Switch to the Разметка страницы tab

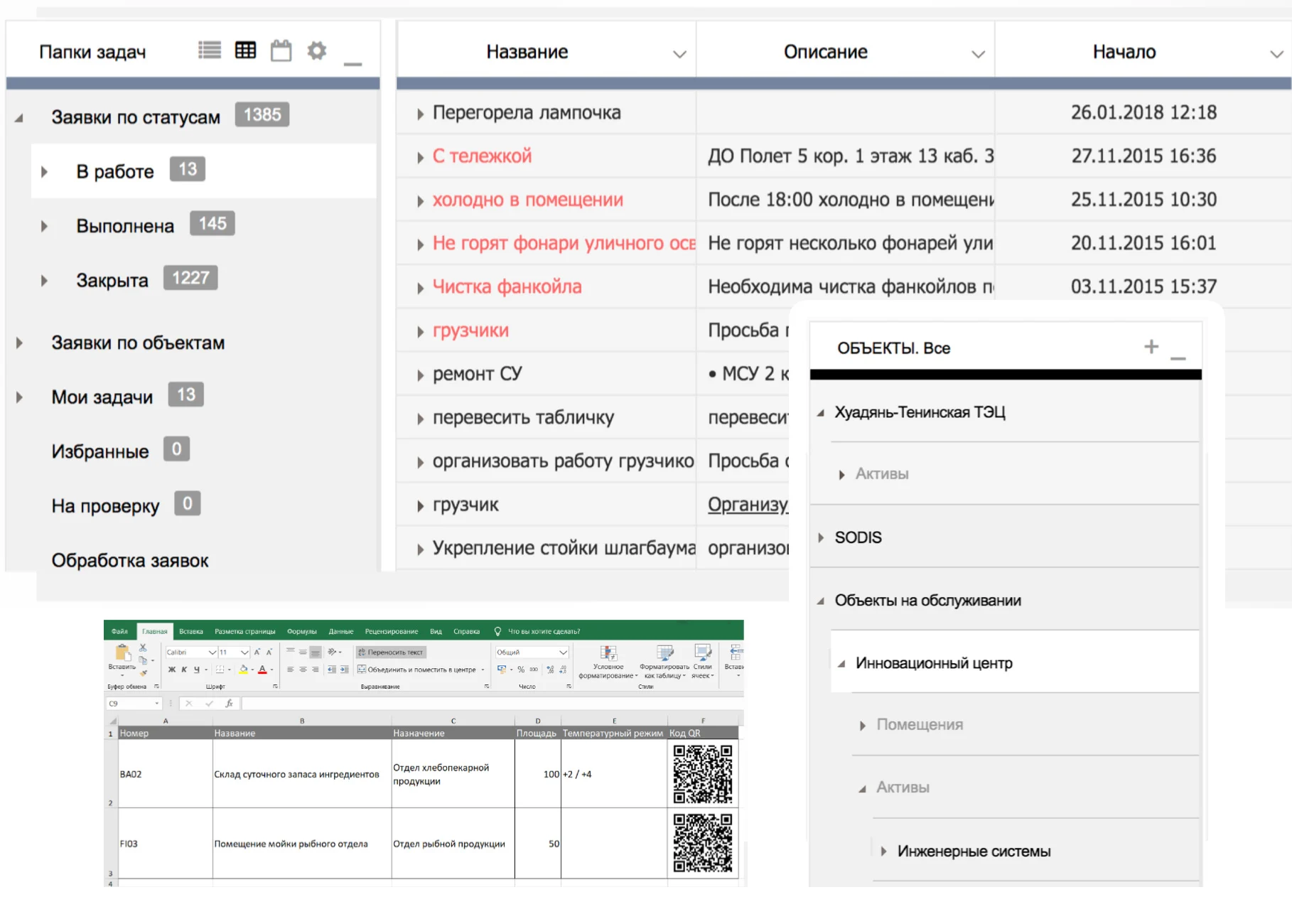pyautogui.click(x=245, y=631)
